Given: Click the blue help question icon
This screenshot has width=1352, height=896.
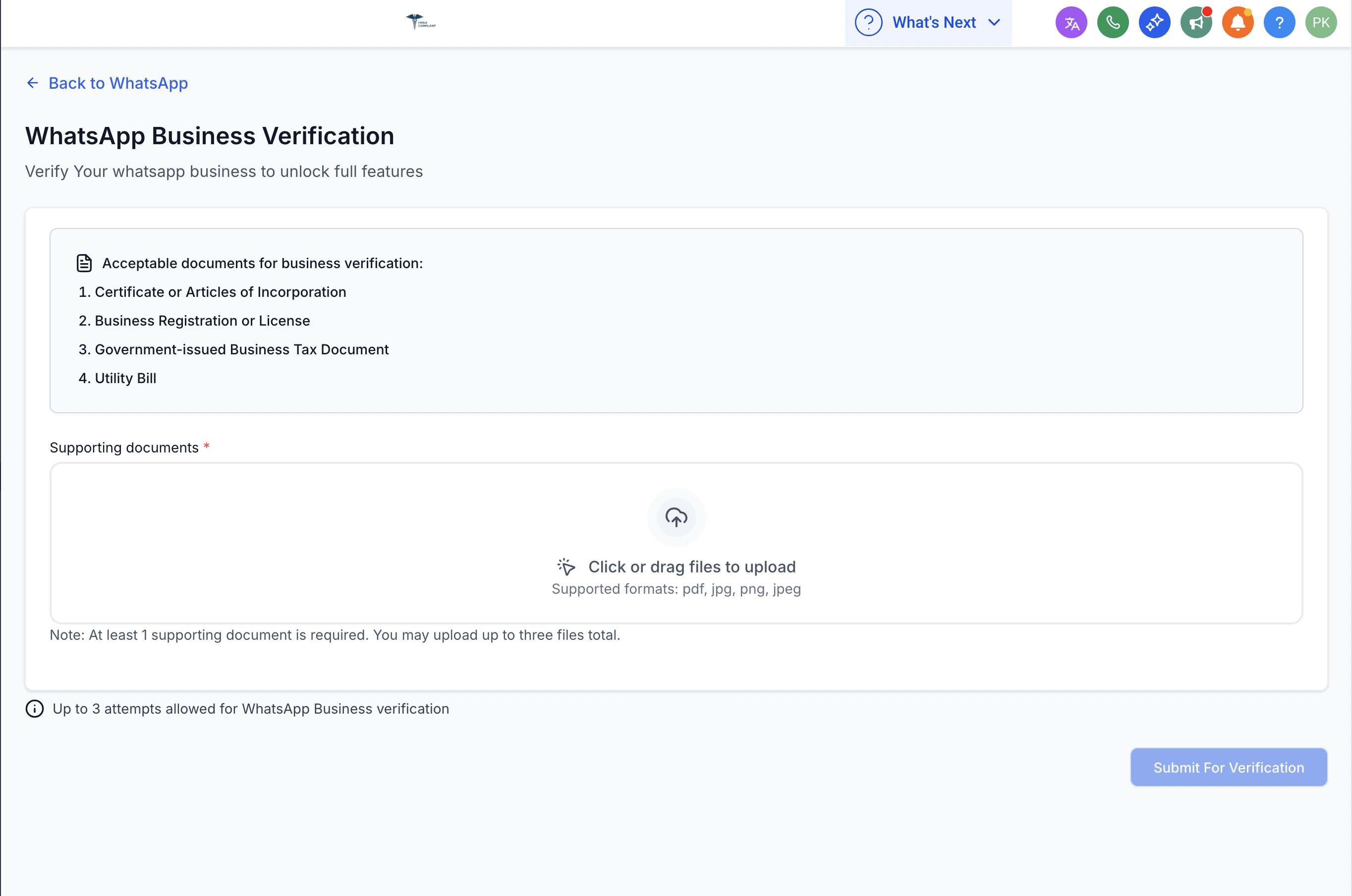Looking at the screenshot, I should point(1280,23).
